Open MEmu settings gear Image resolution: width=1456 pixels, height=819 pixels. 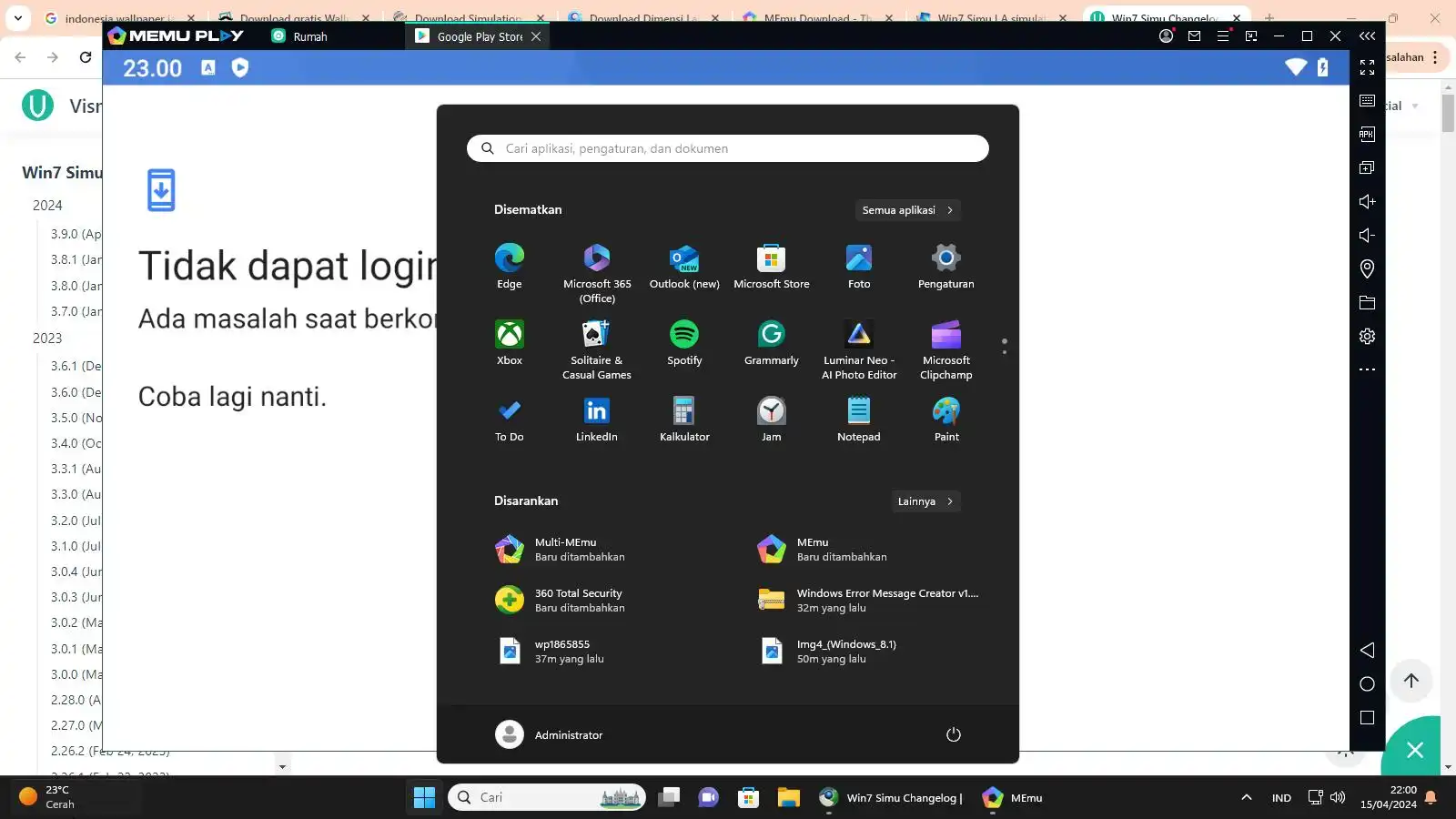point(1367,336)
